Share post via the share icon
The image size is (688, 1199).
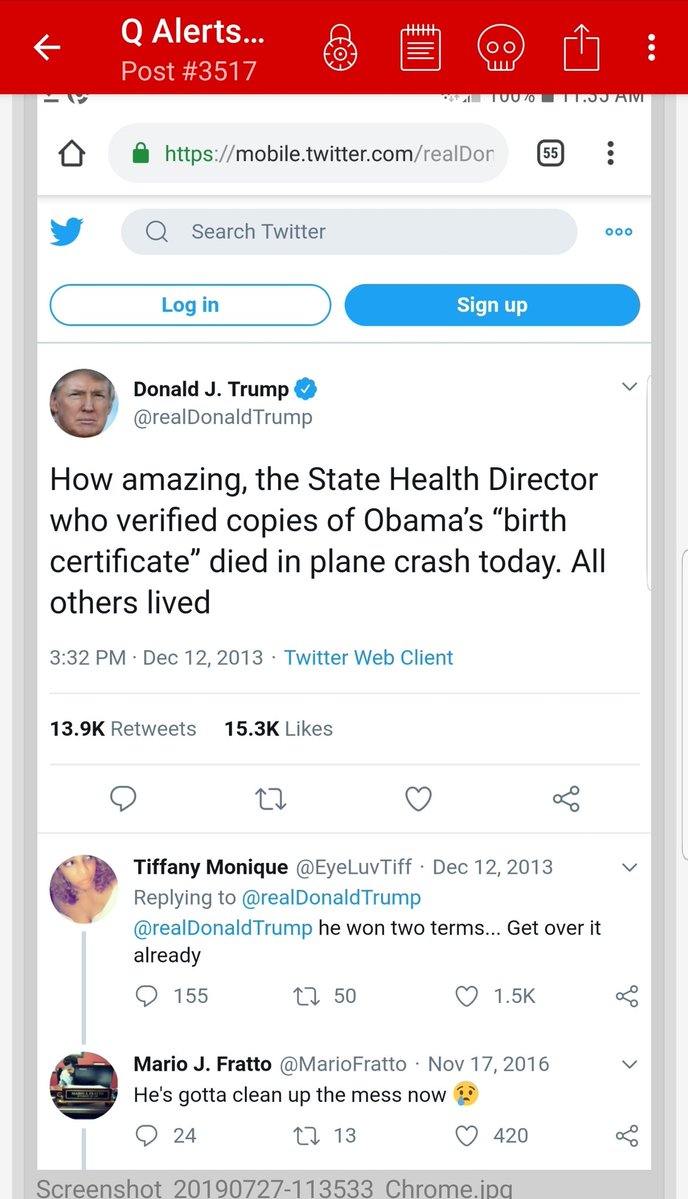tap(581, 47)
